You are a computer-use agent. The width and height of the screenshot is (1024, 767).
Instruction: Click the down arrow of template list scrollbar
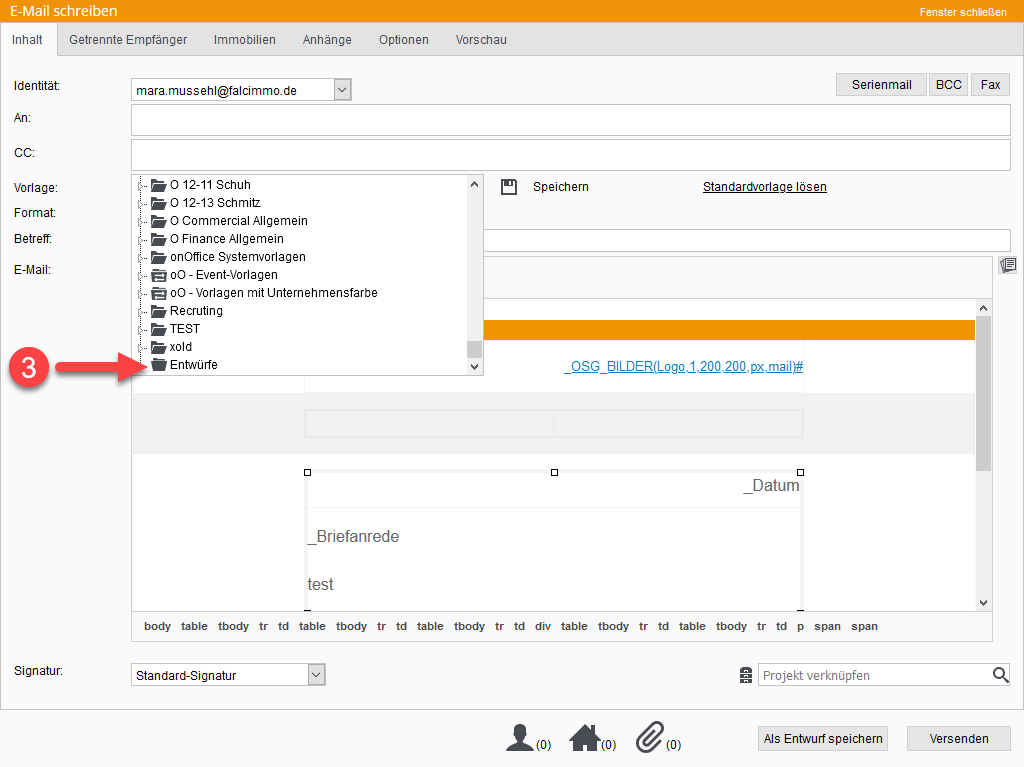tap(475, 367)
